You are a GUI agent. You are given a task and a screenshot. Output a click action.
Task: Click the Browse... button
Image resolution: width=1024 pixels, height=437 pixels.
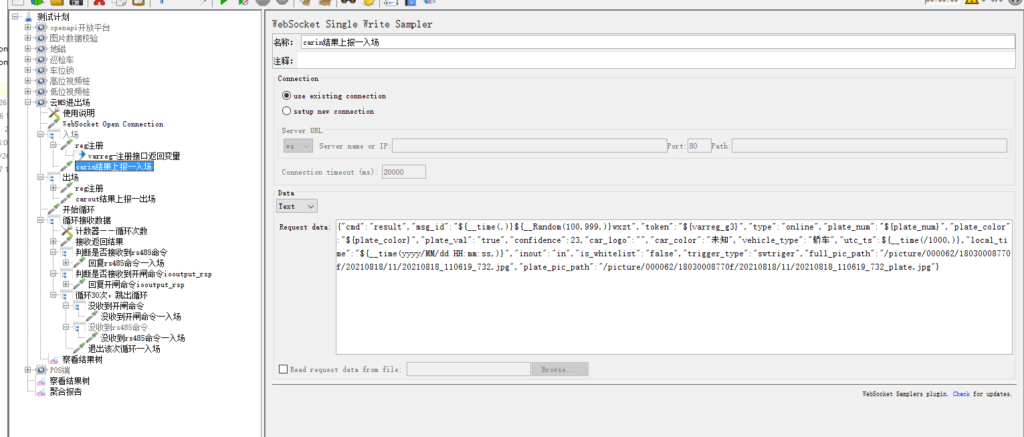click(x=560, y=369)
